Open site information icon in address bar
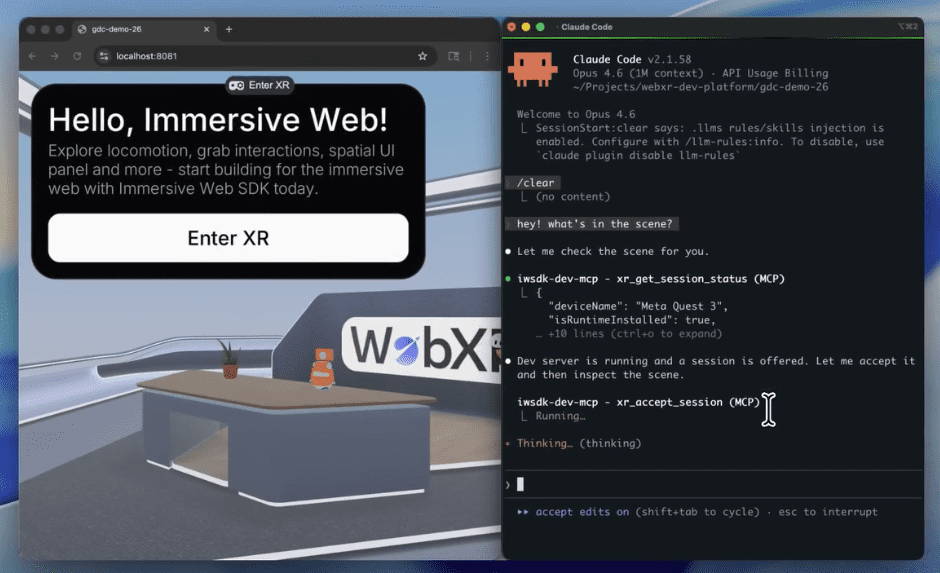The image size is (940, 573). pyautogui.click(x=103, y=56)
